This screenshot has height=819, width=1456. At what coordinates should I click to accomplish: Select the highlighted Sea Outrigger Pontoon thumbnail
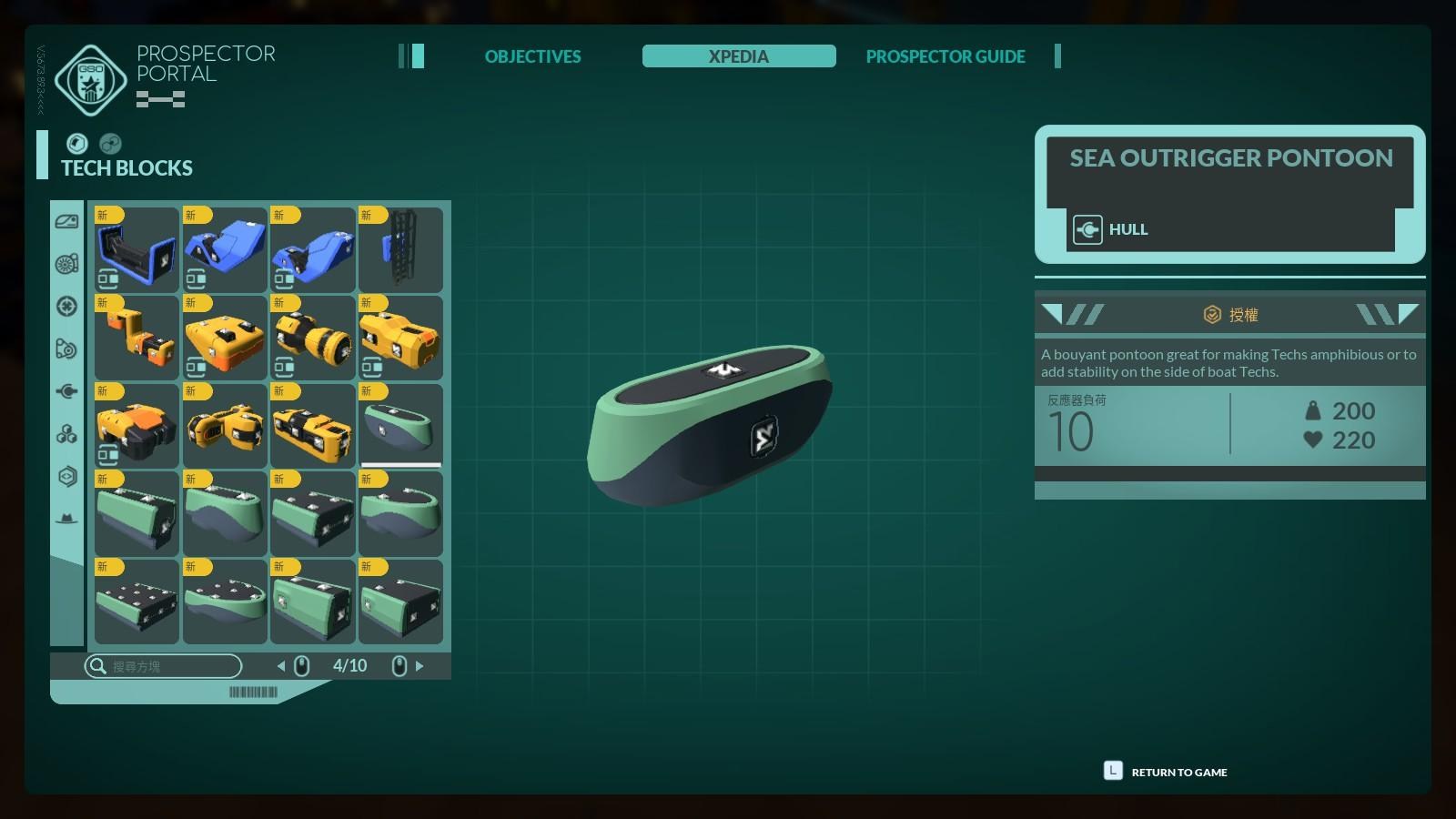[400, 425]
